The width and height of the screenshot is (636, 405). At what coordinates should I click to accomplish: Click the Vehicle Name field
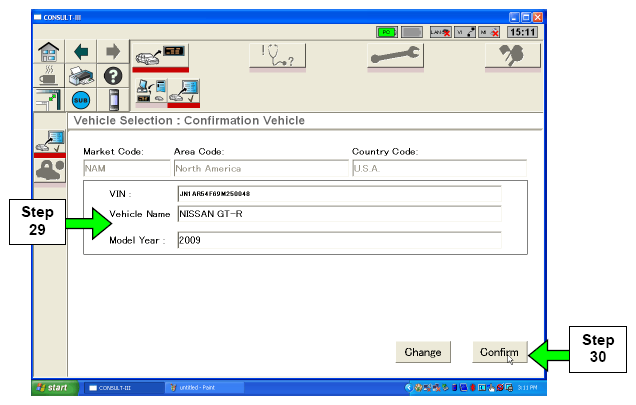coord(338,214)
